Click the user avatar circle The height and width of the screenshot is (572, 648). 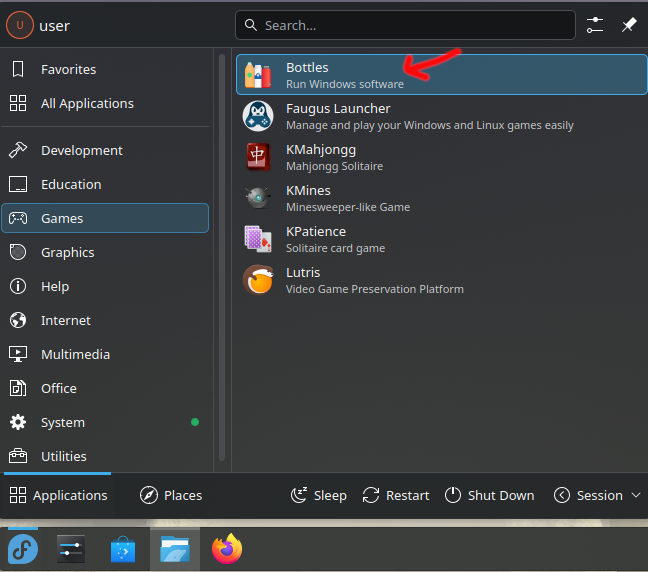point(19,25)
